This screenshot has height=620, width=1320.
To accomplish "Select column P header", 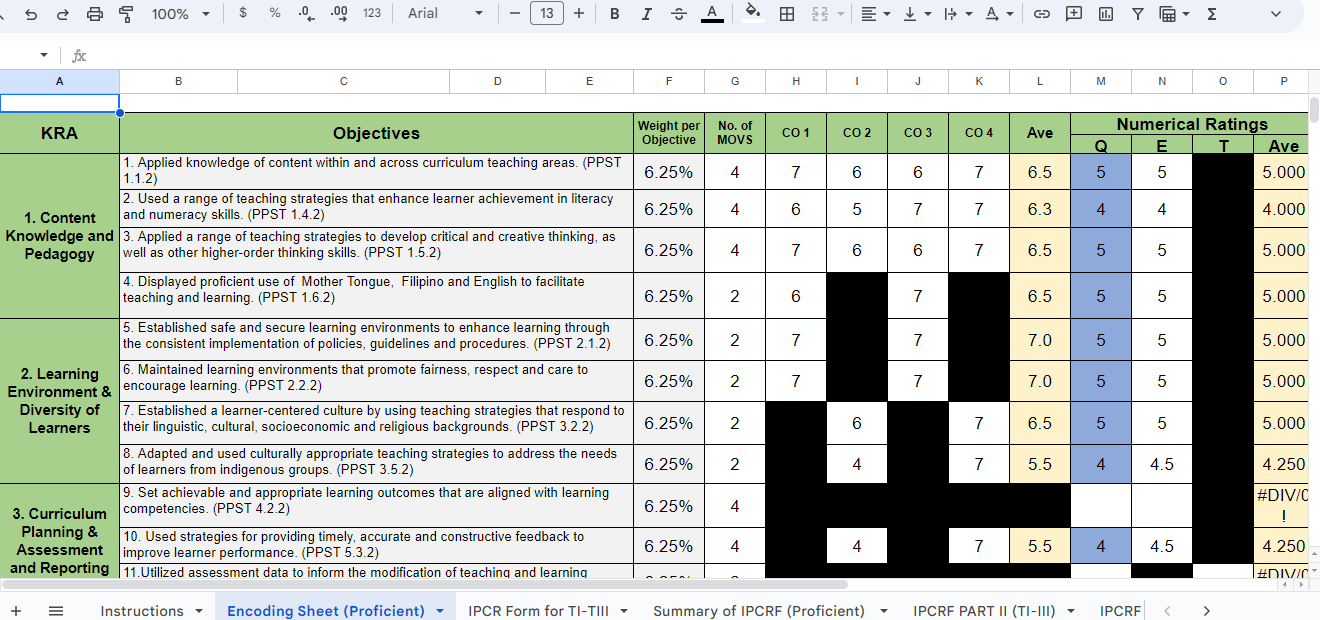I will click(1283, 81).
